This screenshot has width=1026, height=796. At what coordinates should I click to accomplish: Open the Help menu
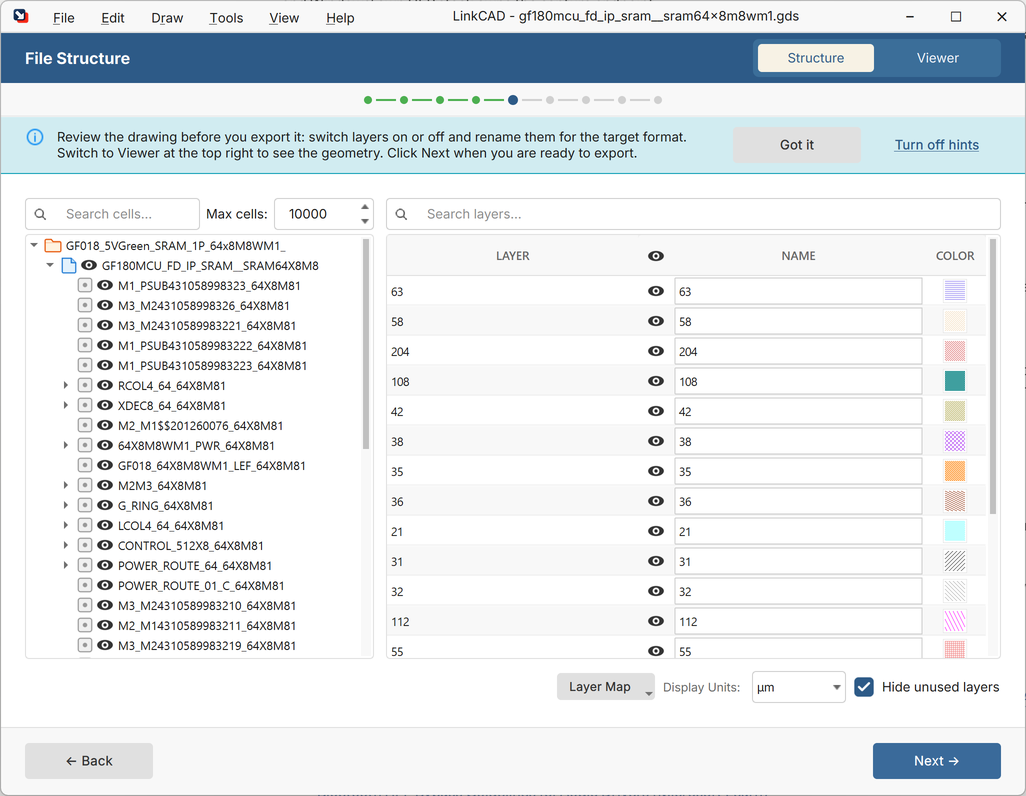(340, 18)
